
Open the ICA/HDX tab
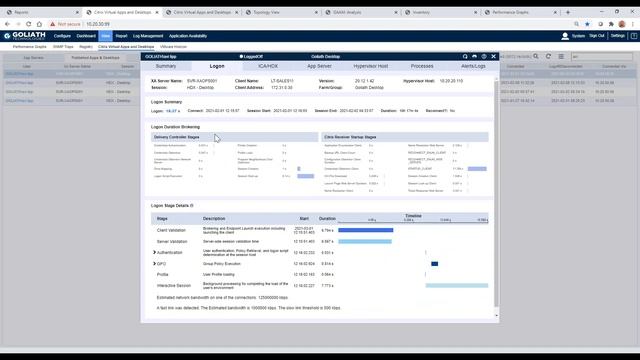pos(268,66)
